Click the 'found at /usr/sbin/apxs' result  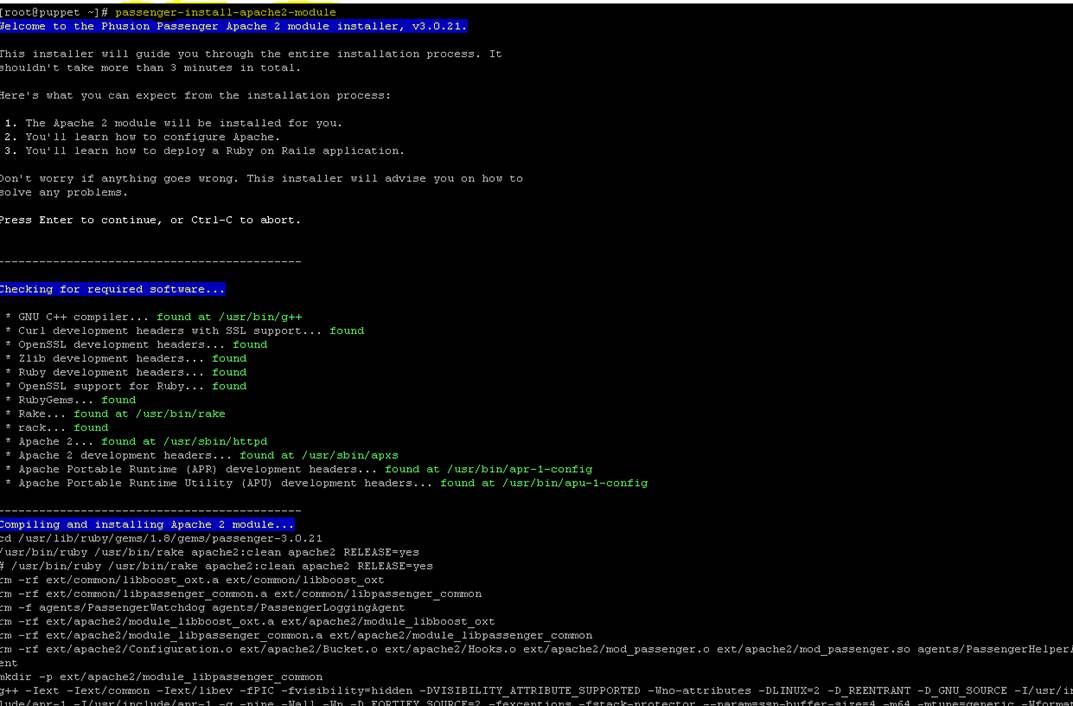point(319,455)
